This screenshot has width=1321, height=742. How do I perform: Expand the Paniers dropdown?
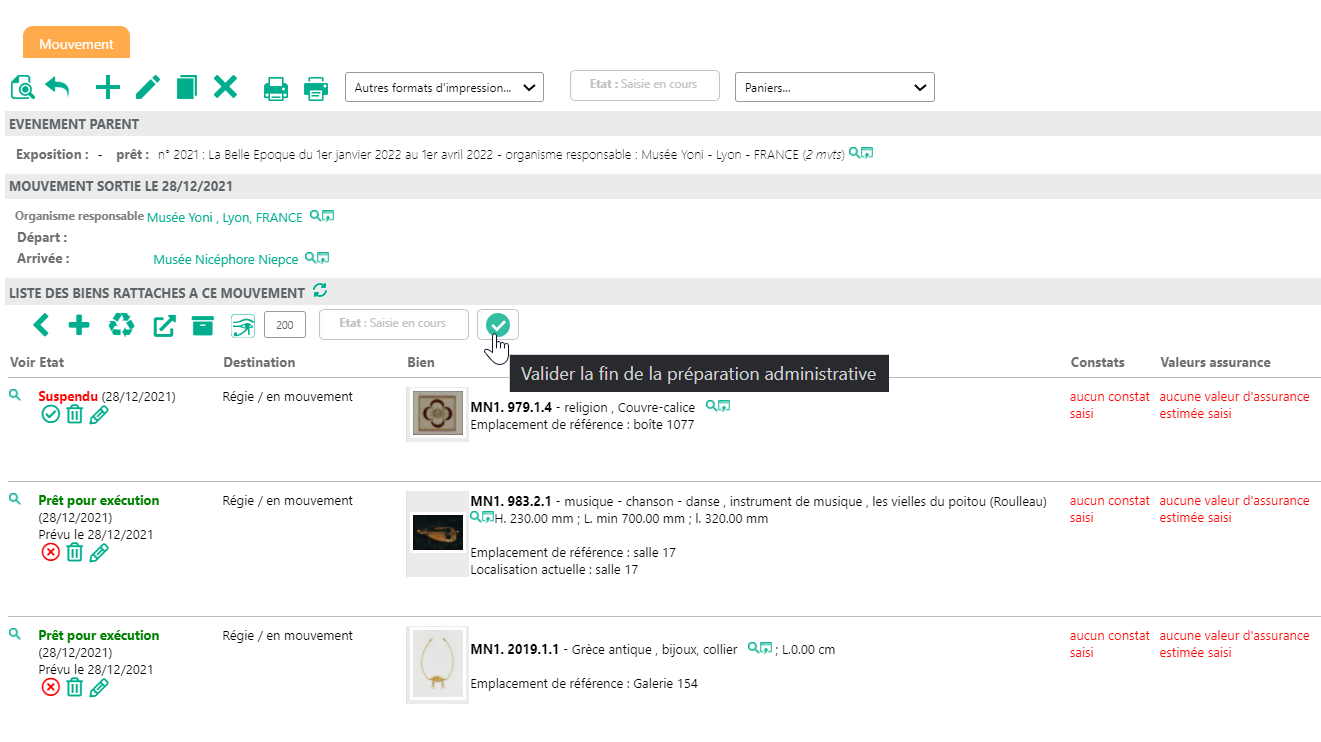click(x=835, y=87)
